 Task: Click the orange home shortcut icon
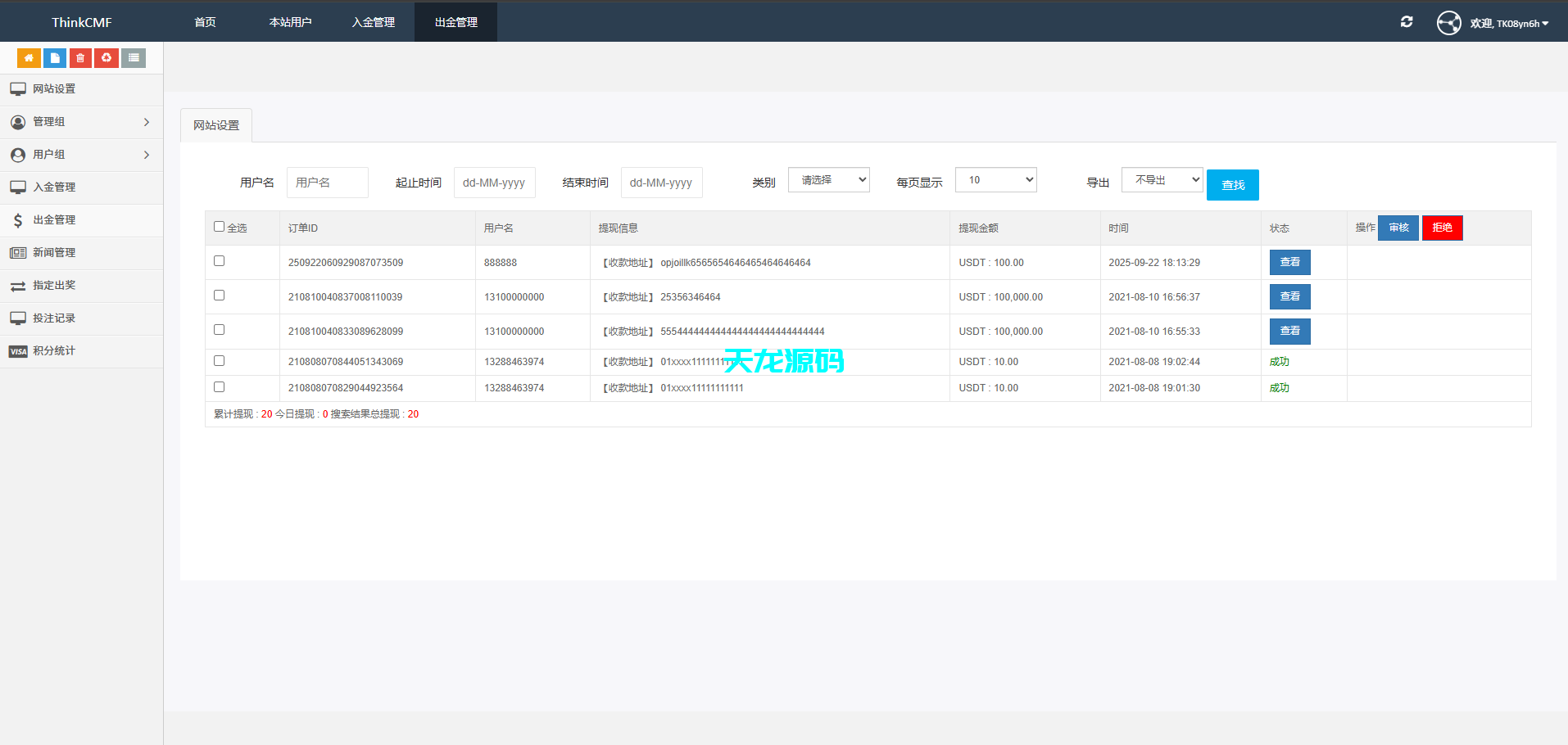click(x=29, y=58)
